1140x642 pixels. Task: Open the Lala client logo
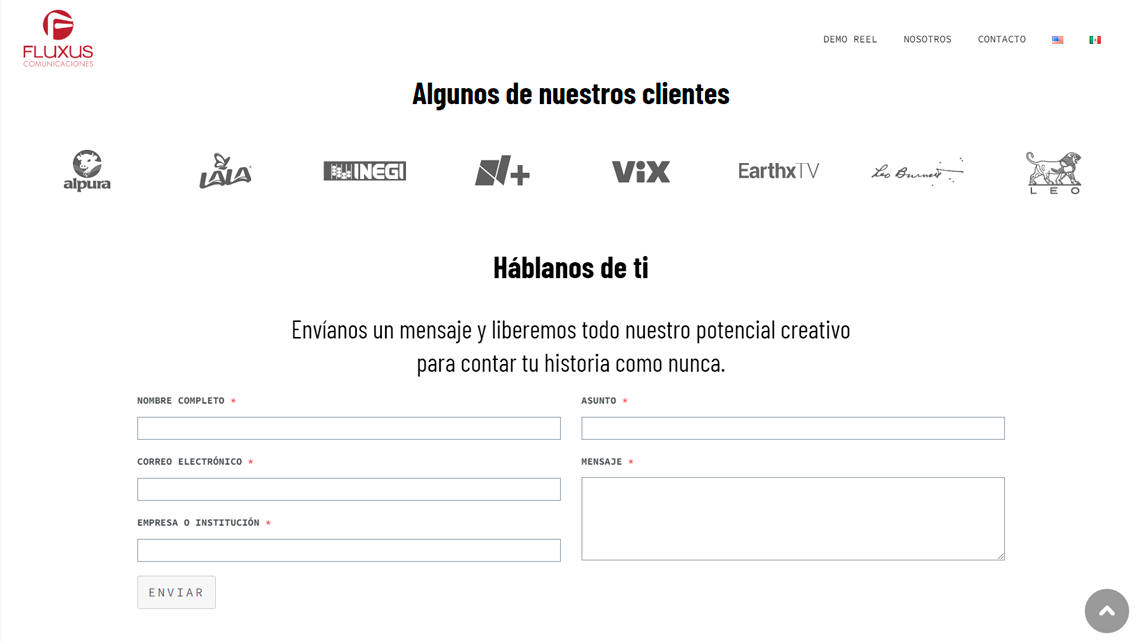pyautogui.click(x=225, y=171)
